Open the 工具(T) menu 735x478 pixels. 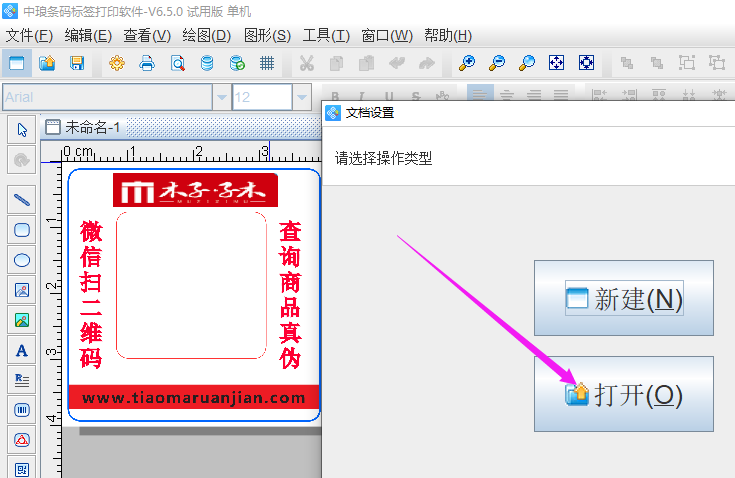(326, 35)
